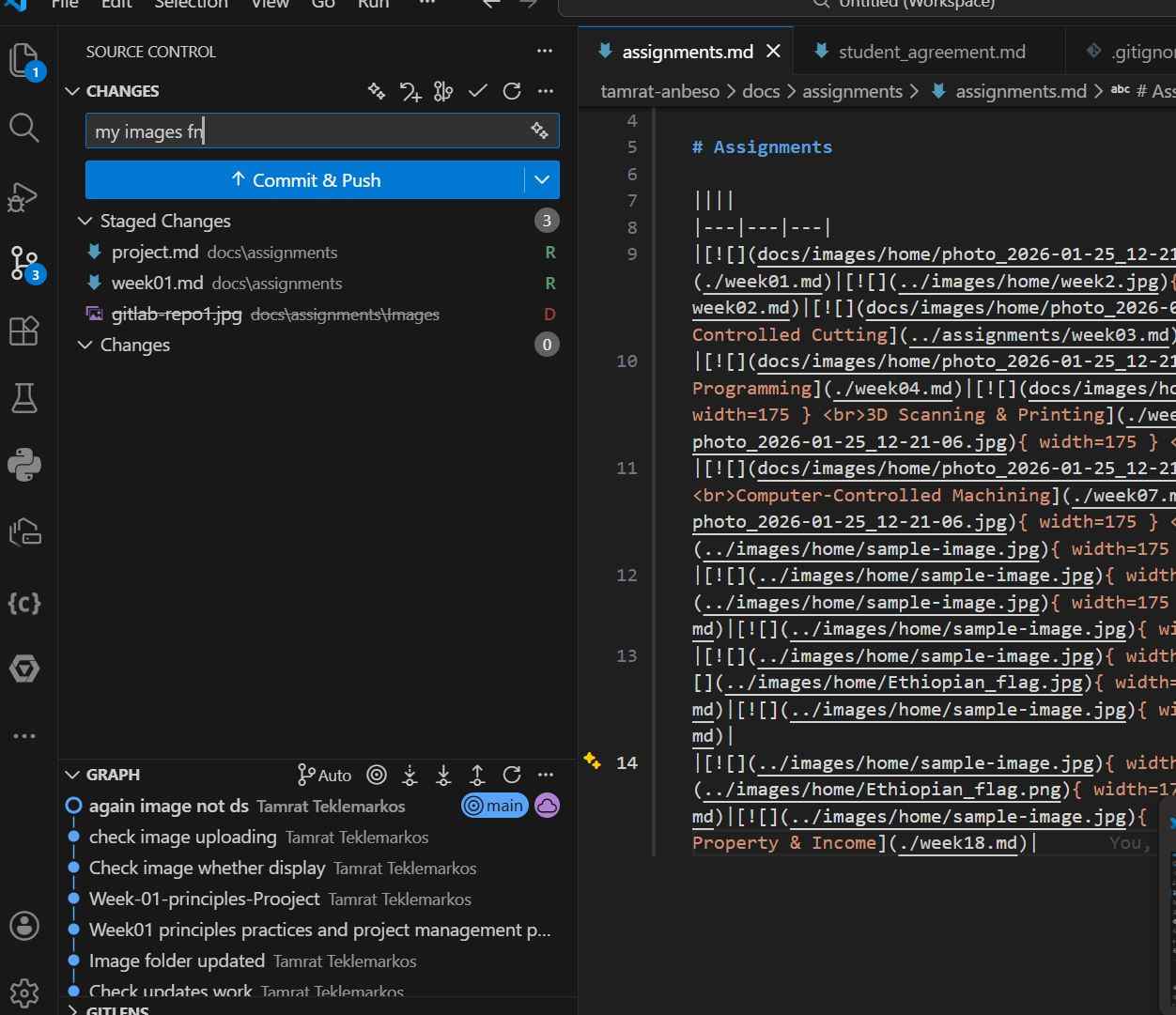The image size is (1176, 1015).
Task: Select commit 'Check image whether display'
Action: coord(318,868)
